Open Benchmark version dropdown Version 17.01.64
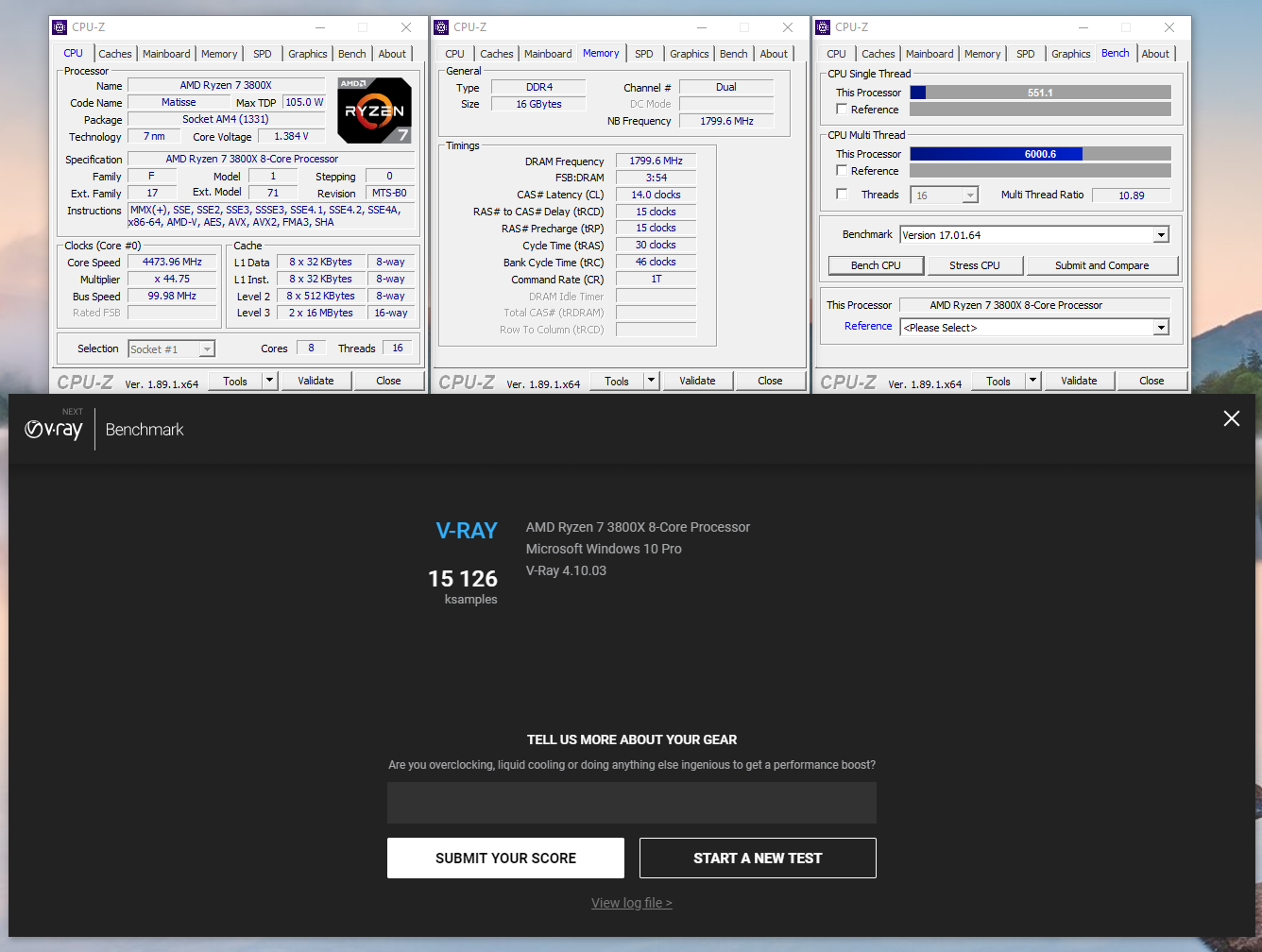This screenshot has height=952, width=1262. [1161, 235]
